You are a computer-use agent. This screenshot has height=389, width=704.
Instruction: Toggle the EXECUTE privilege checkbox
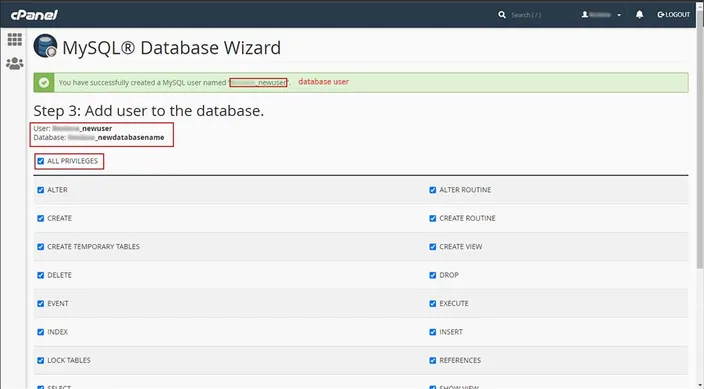[433, 304]
